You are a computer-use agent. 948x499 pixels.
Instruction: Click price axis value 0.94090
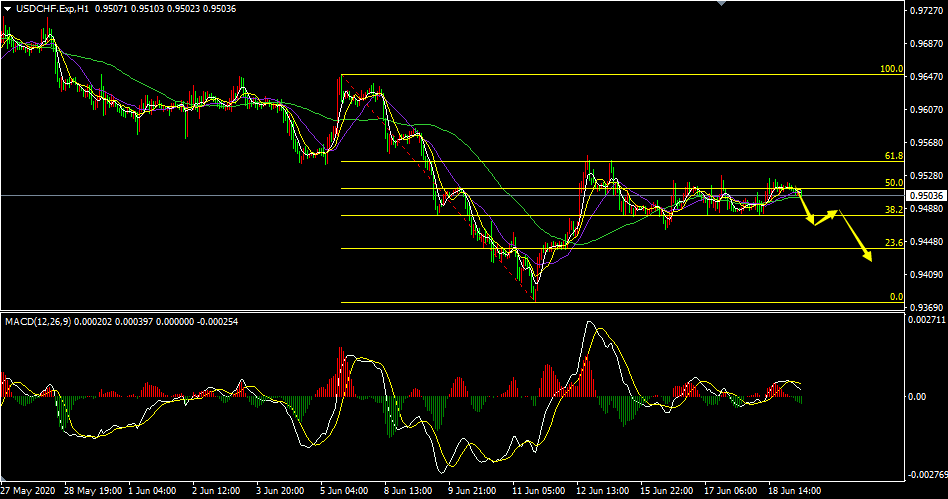pyautogui.click(x=927, y=275)
